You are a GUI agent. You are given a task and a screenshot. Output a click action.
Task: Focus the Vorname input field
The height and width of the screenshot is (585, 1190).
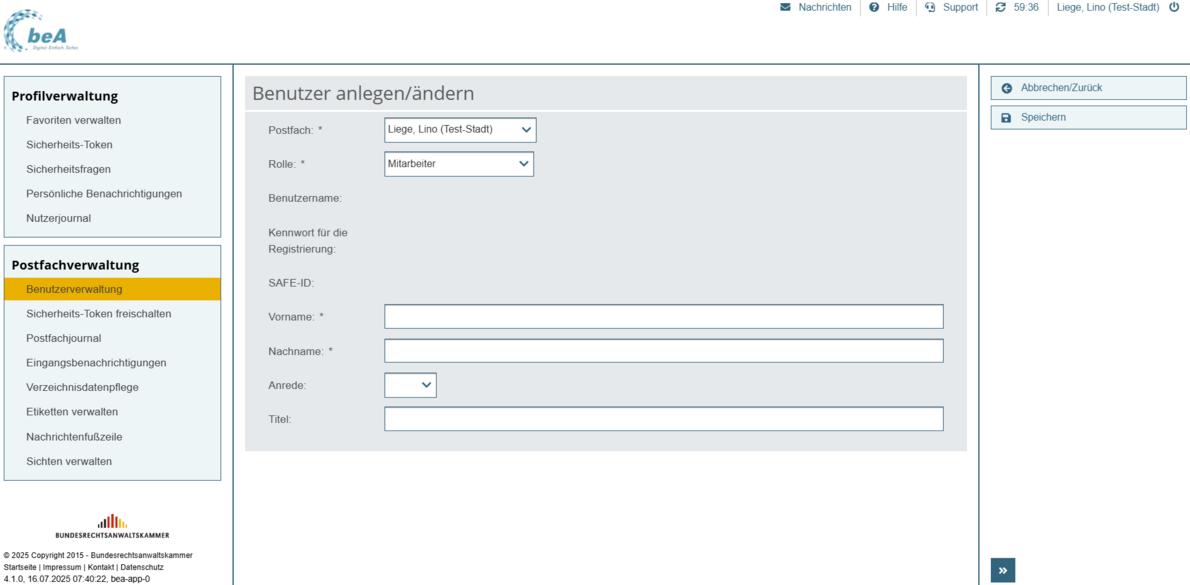663,317
